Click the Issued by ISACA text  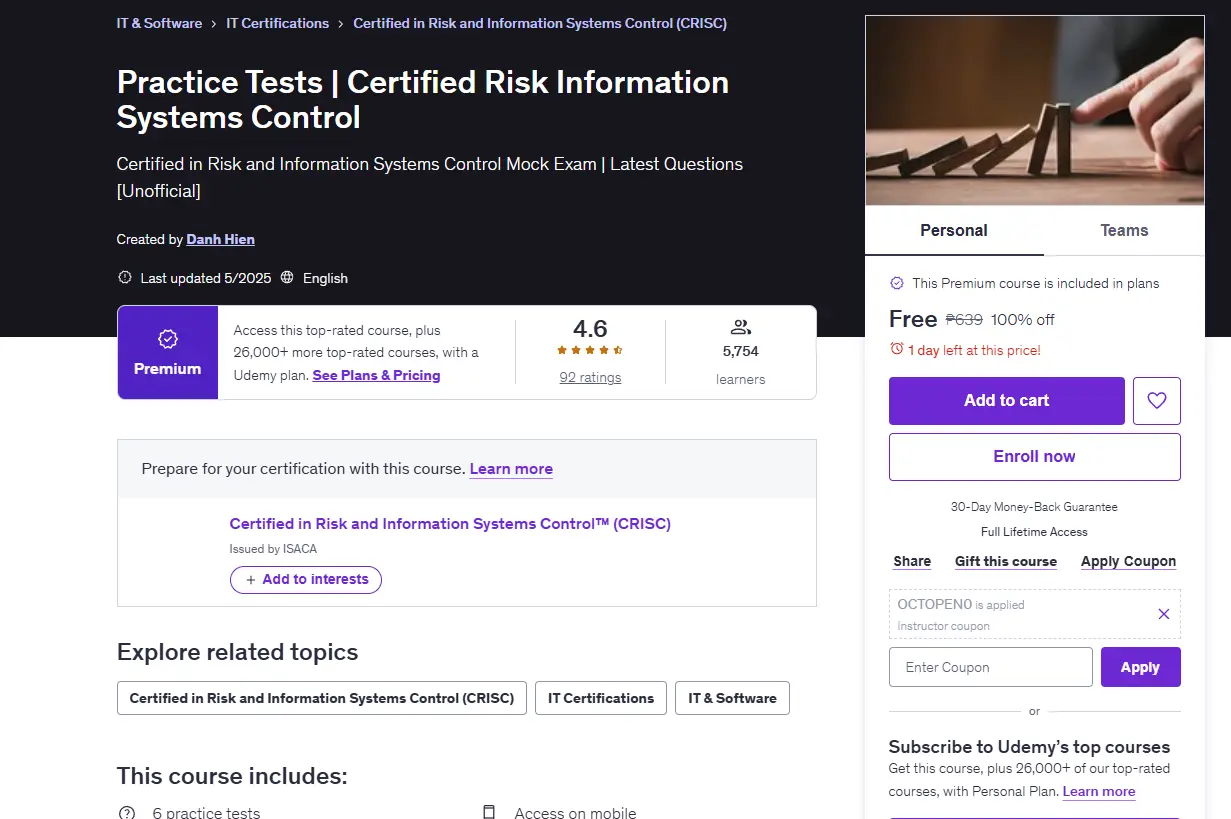pyautogui.click(x=273, y=549)
